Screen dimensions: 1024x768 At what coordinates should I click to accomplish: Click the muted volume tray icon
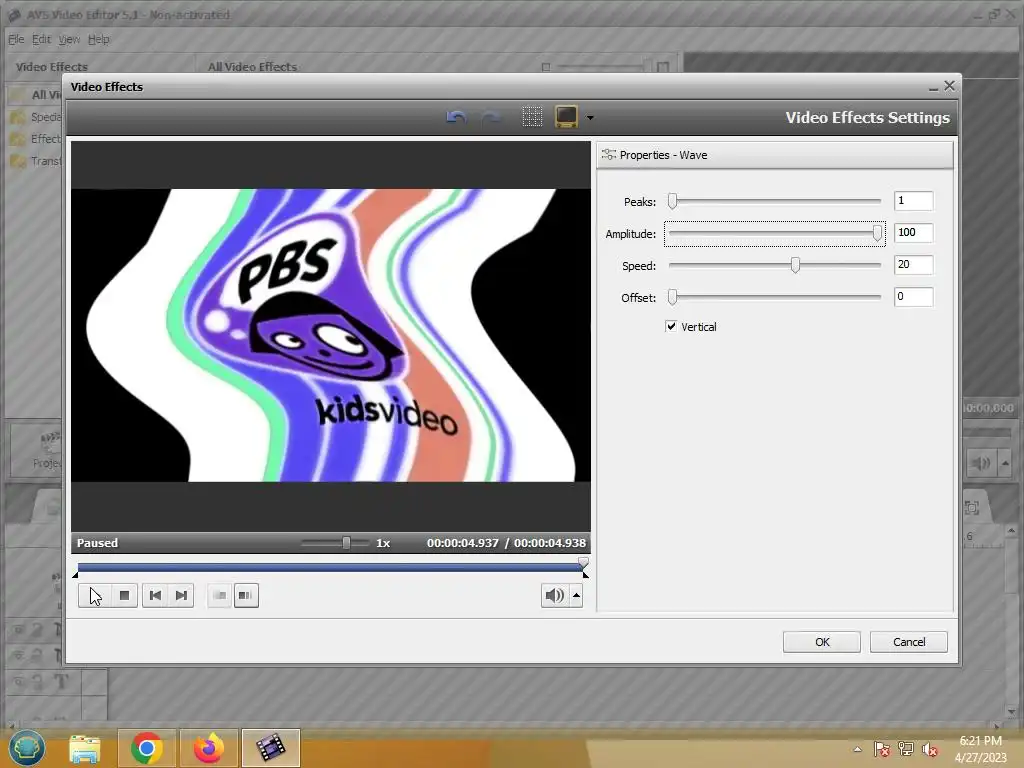(929, 749)
